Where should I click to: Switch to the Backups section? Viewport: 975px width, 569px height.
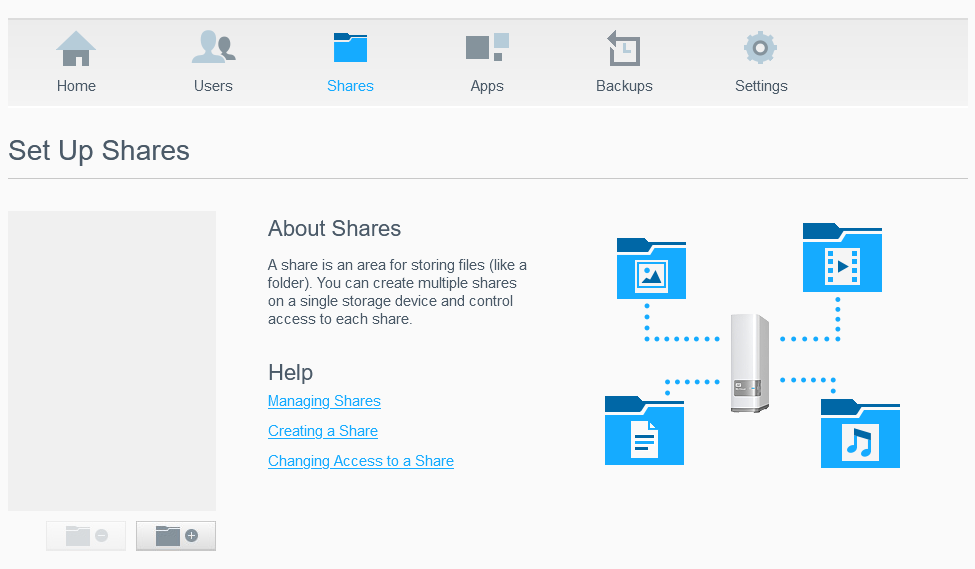point(624,62)
